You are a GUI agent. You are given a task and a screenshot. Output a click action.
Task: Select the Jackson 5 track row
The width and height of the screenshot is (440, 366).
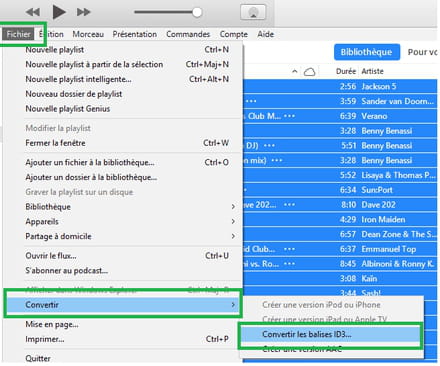(340, 86)
